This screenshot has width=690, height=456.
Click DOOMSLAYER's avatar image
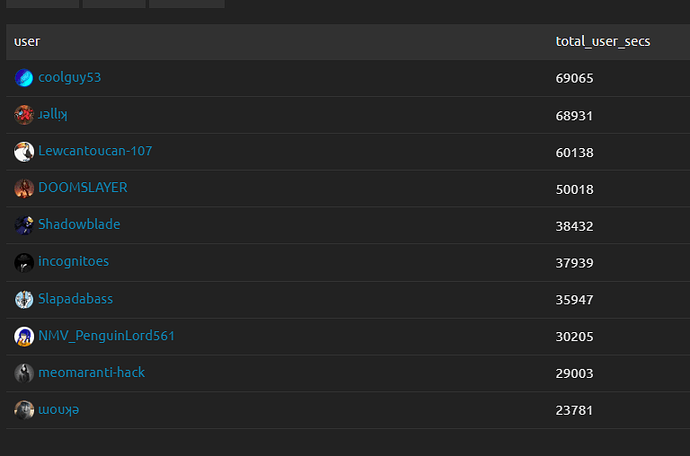tap(24, 189)
